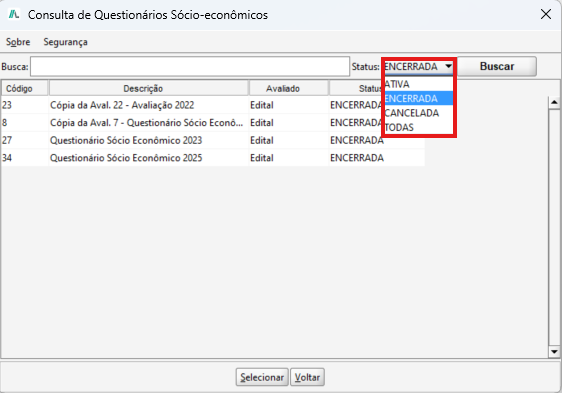Open the Status combo box arrow
Image resolution: width=562 pixels, height=393 pixels.
click(448, 66)
